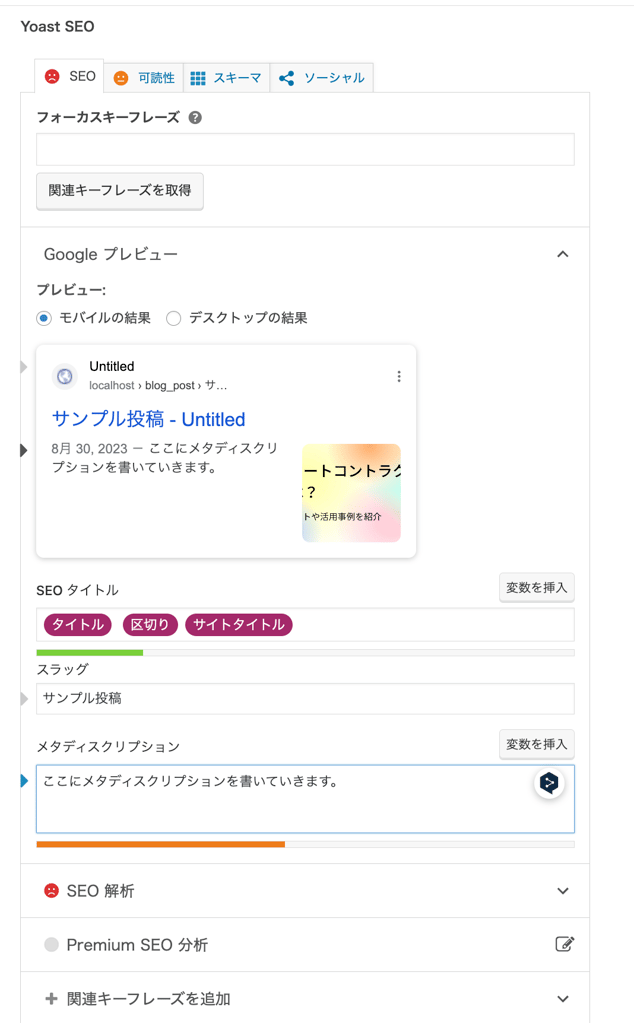The width and height of the screenshot is (634, 1023).
Task: Click the globe favicon in the preview card
Action: [x=65, y=376]
